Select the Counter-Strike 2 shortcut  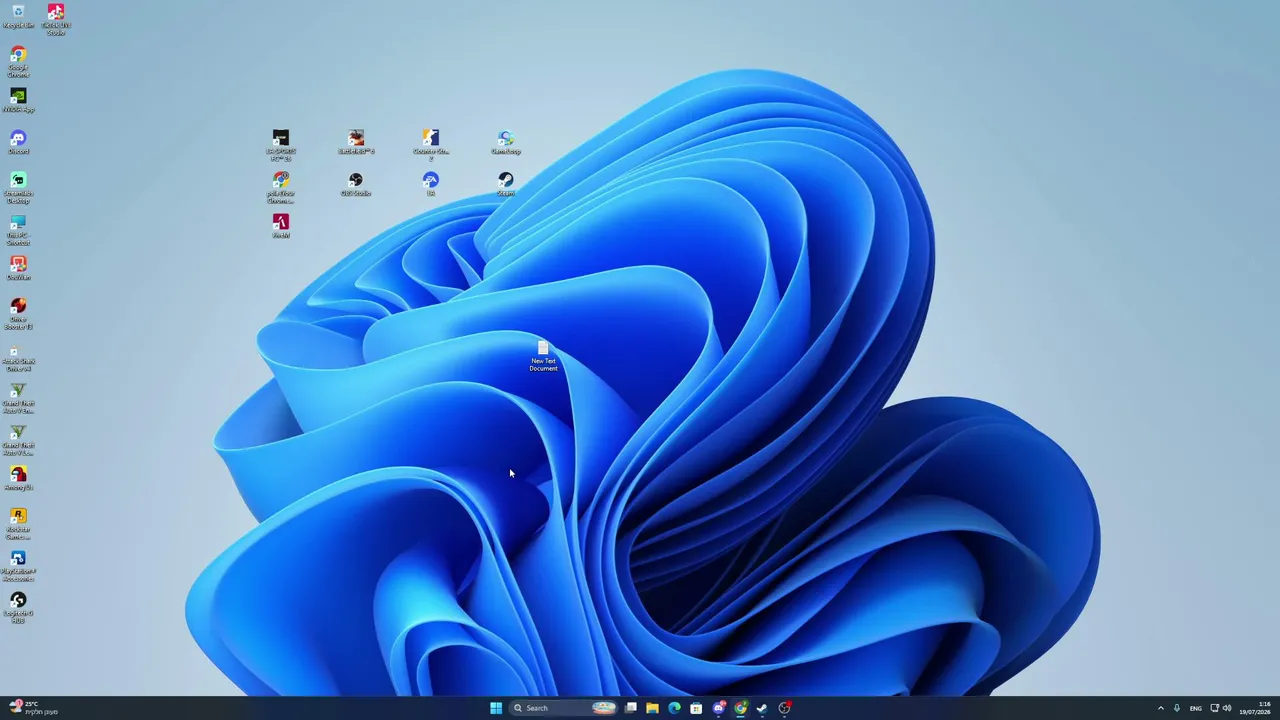[x=431, y=144]
